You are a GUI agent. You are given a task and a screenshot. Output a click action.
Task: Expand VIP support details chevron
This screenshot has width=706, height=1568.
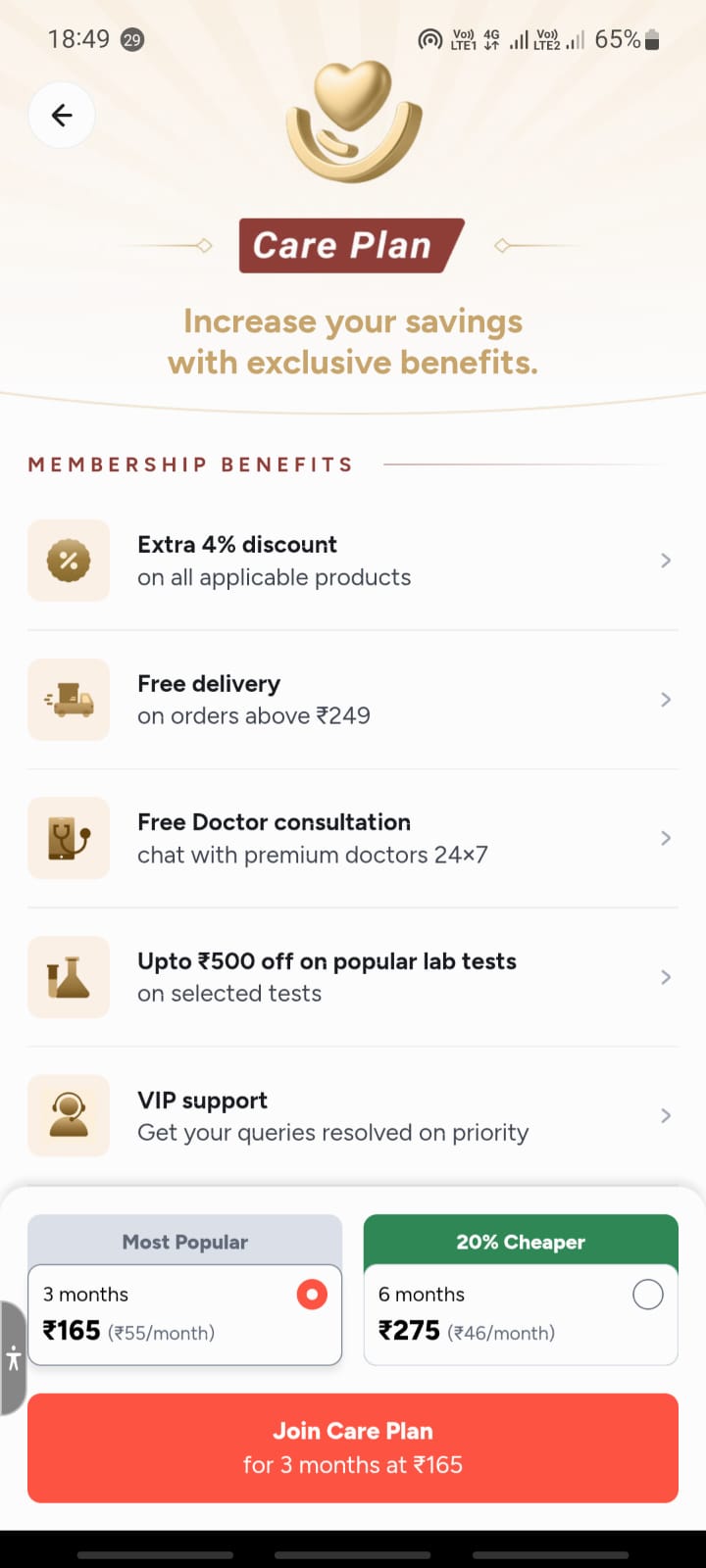tap(666, 1115)
